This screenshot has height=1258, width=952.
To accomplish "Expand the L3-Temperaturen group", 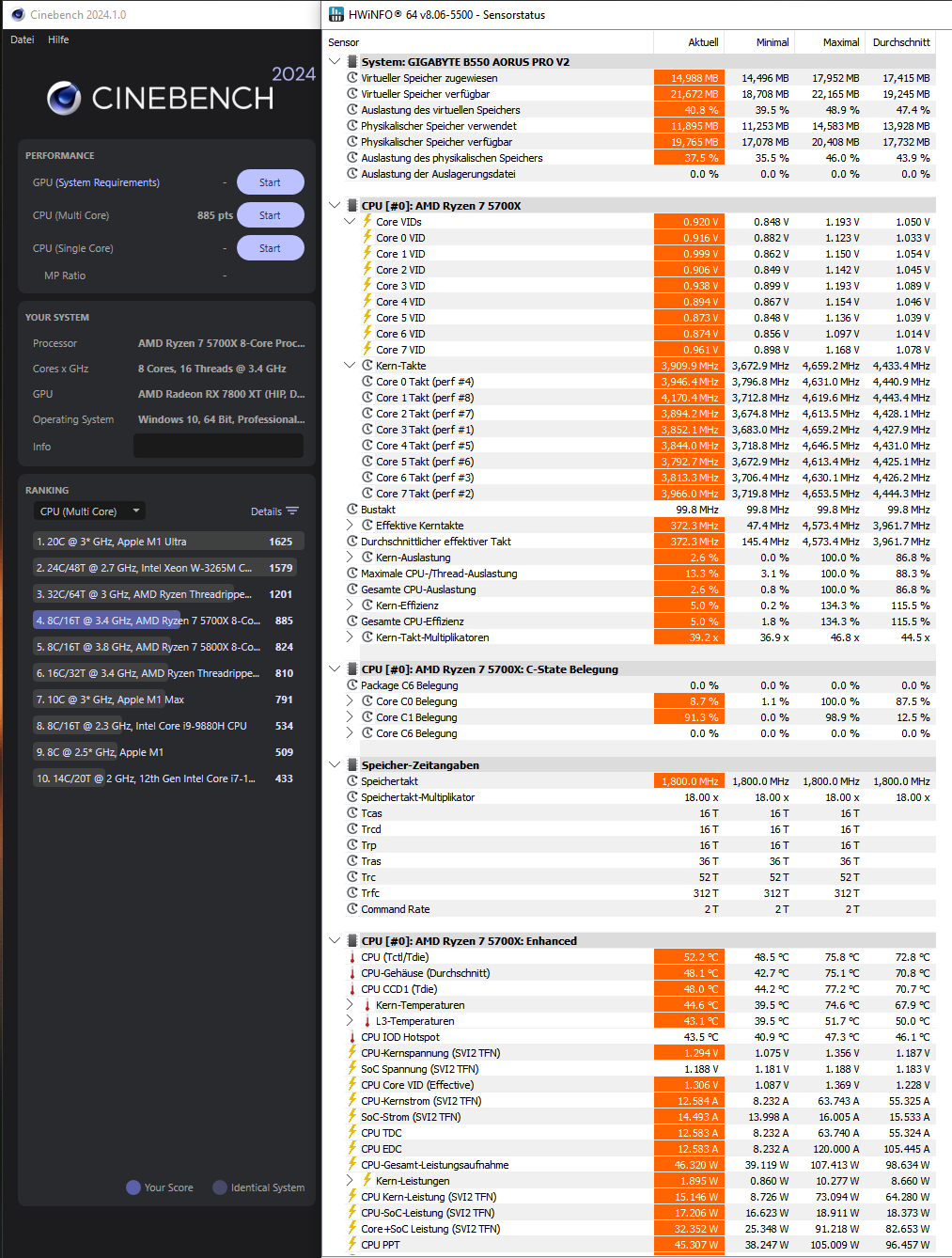I will click(350, 1021).
